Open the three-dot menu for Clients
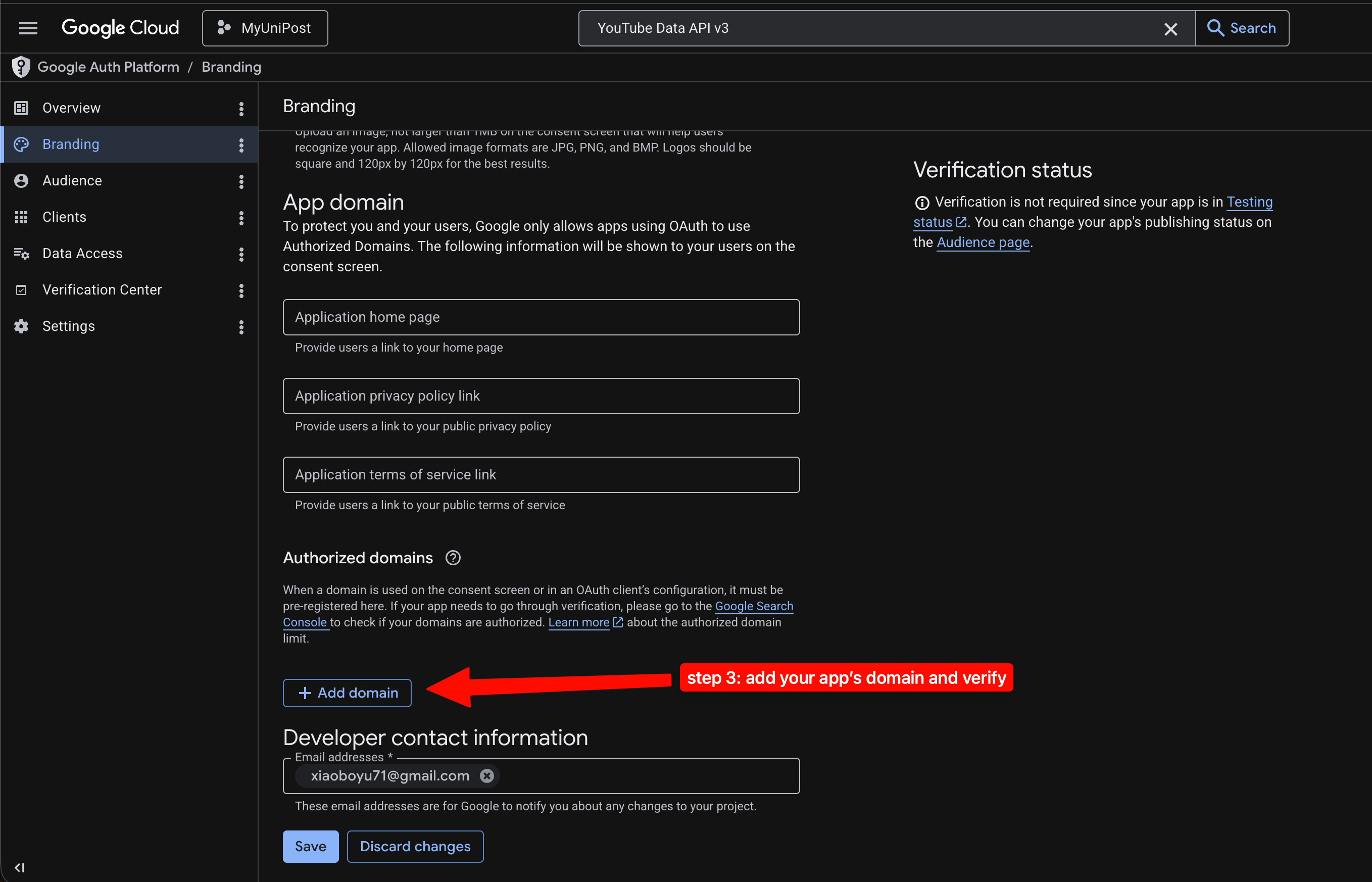This screenshot has width=1372, height=882. click(241, 218)
